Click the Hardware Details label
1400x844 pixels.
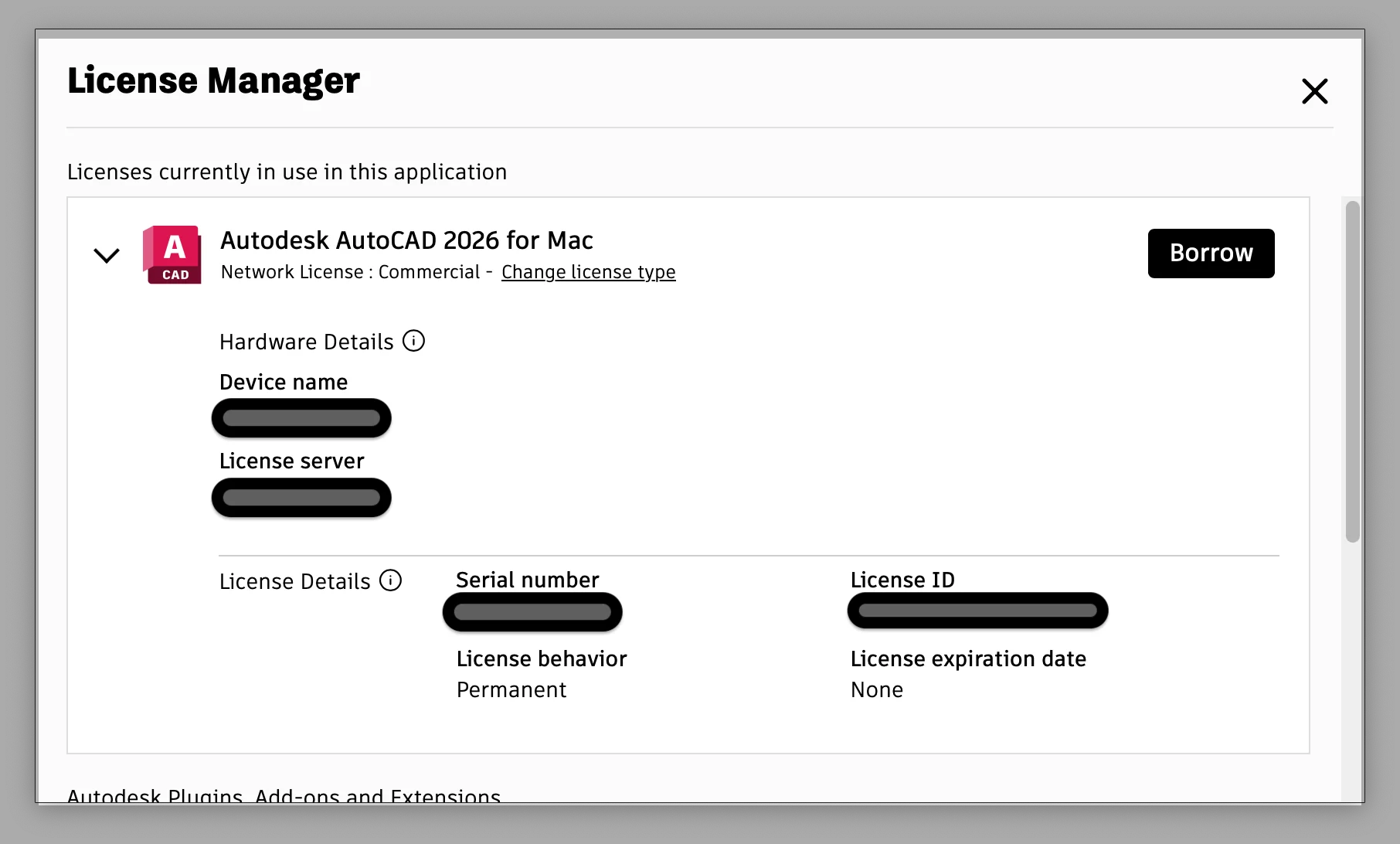(x=307, y=342)
